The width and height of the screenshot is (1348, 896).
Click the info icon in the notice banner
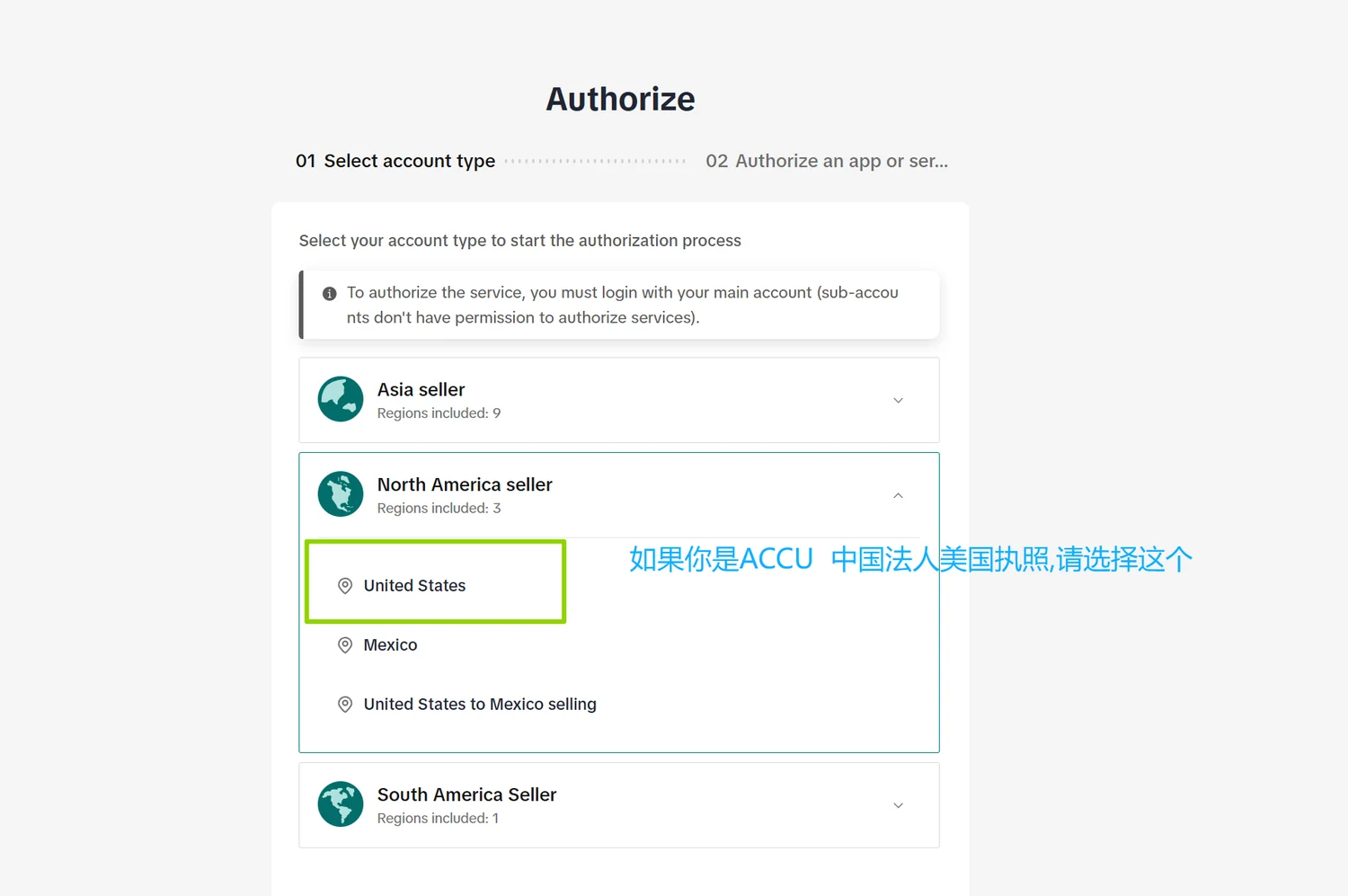click(x=330, y=294)
